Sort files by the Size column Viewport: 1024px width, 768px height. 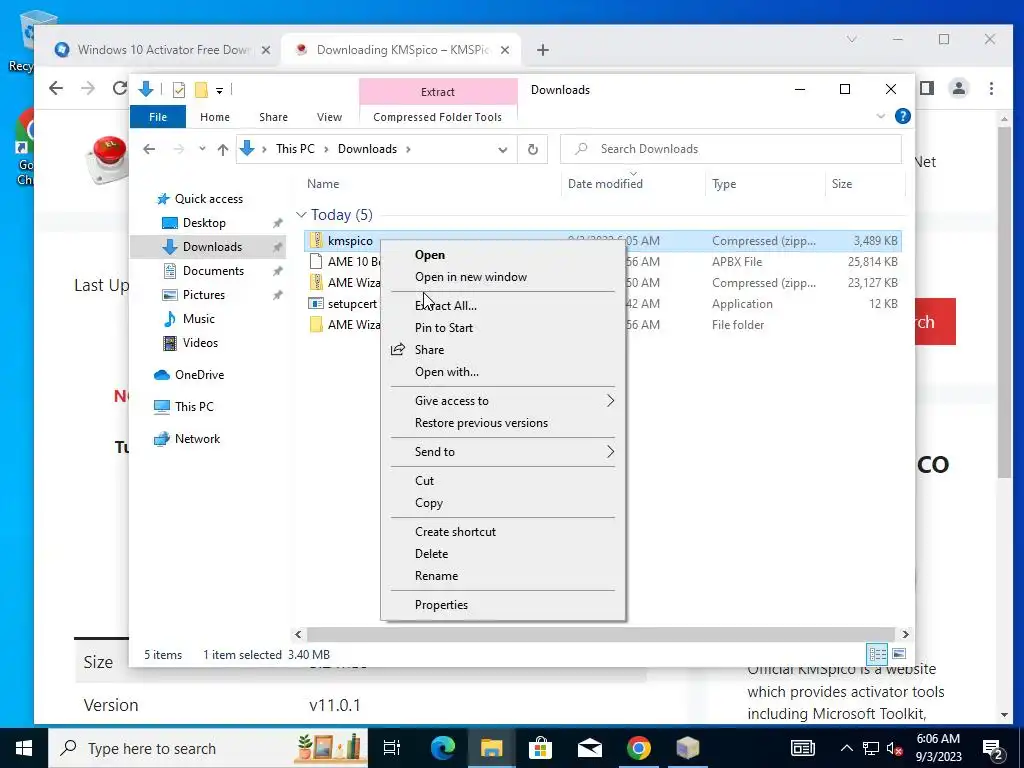click(842, 184)
